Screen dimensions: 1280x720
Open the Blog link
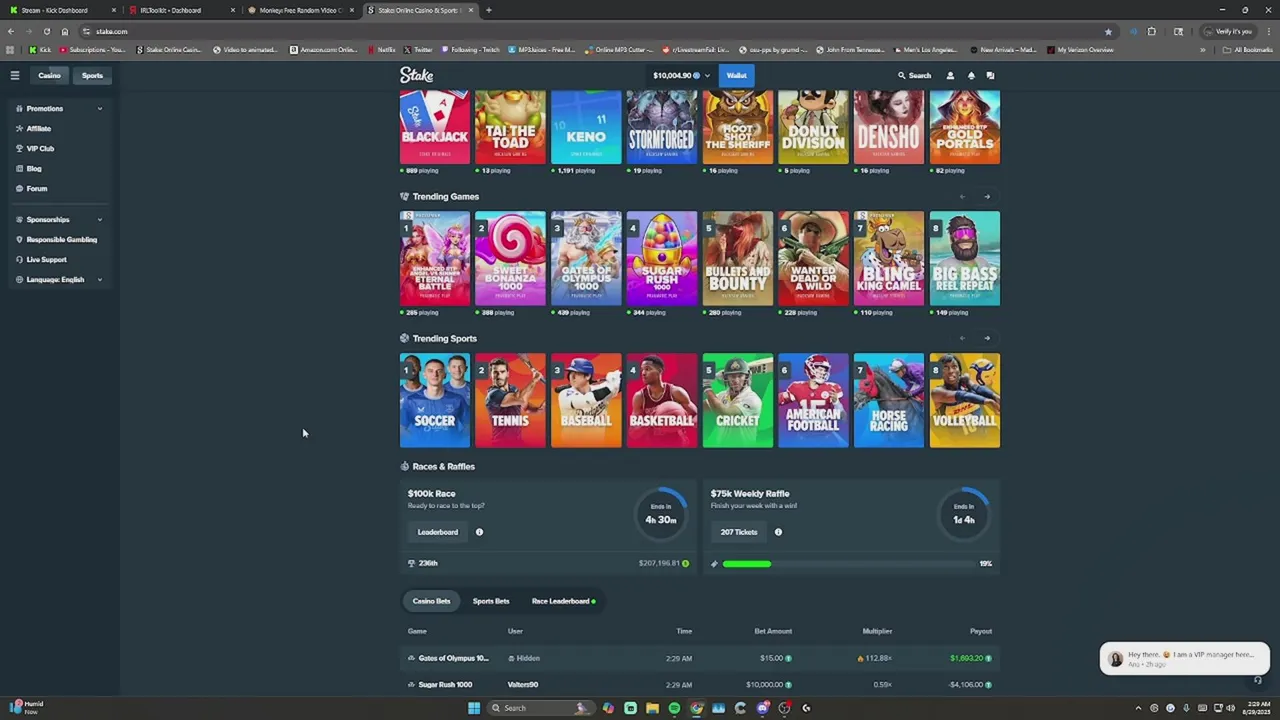point(33,168)
